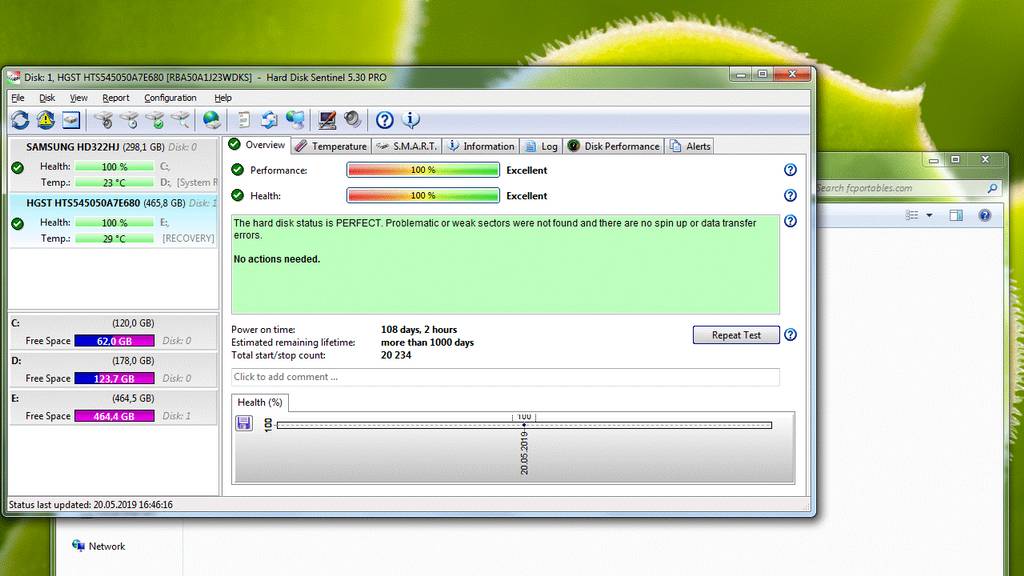
Task: Click the speaker sound toolbar icon
Action: pyautogui.click(x=353, y=120)
